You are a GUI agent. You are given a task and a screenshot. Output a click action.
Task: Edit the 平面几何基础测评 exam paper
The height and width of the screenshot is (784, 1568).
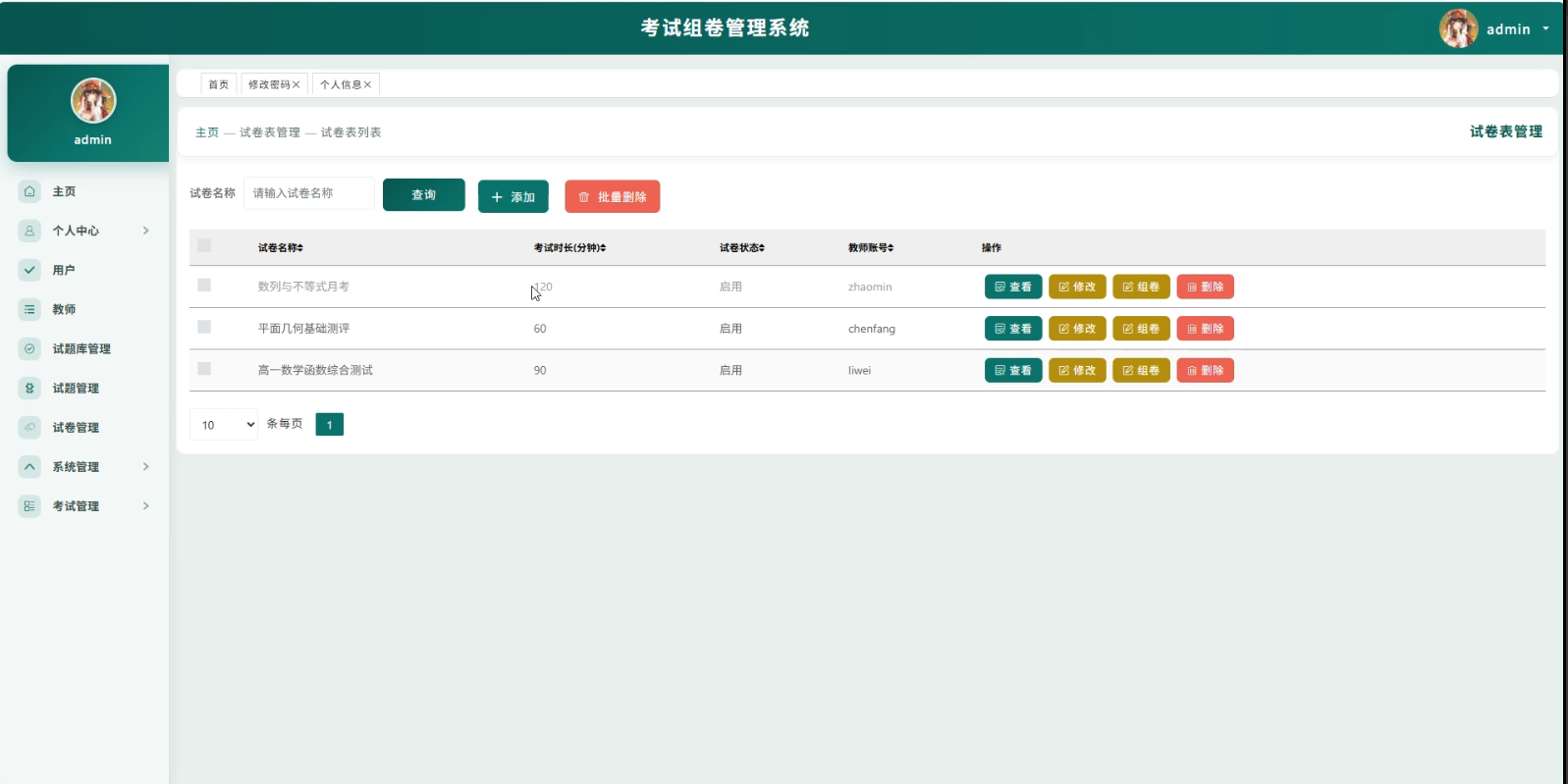(1077, 328)
